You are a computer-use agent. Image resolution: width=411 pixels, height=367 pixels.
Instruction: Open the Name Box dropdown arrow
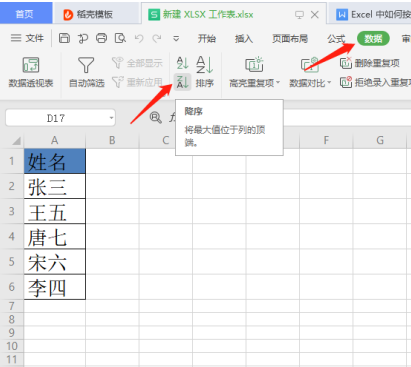(111, 118)
